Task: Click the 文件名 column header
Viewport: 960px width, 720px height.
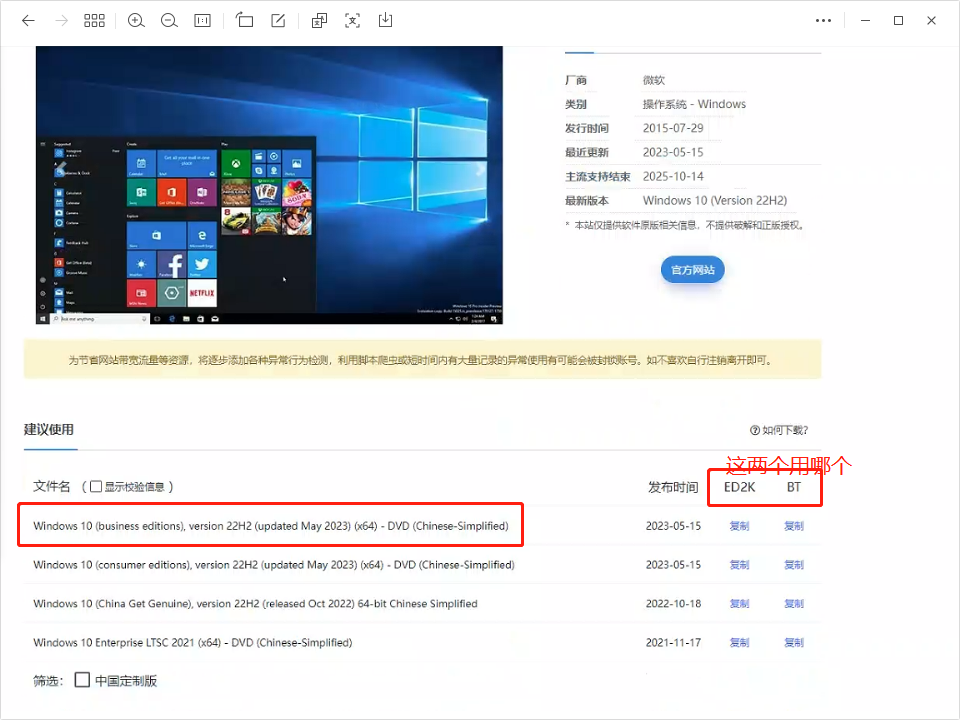Action: click(x=51, y=487)
